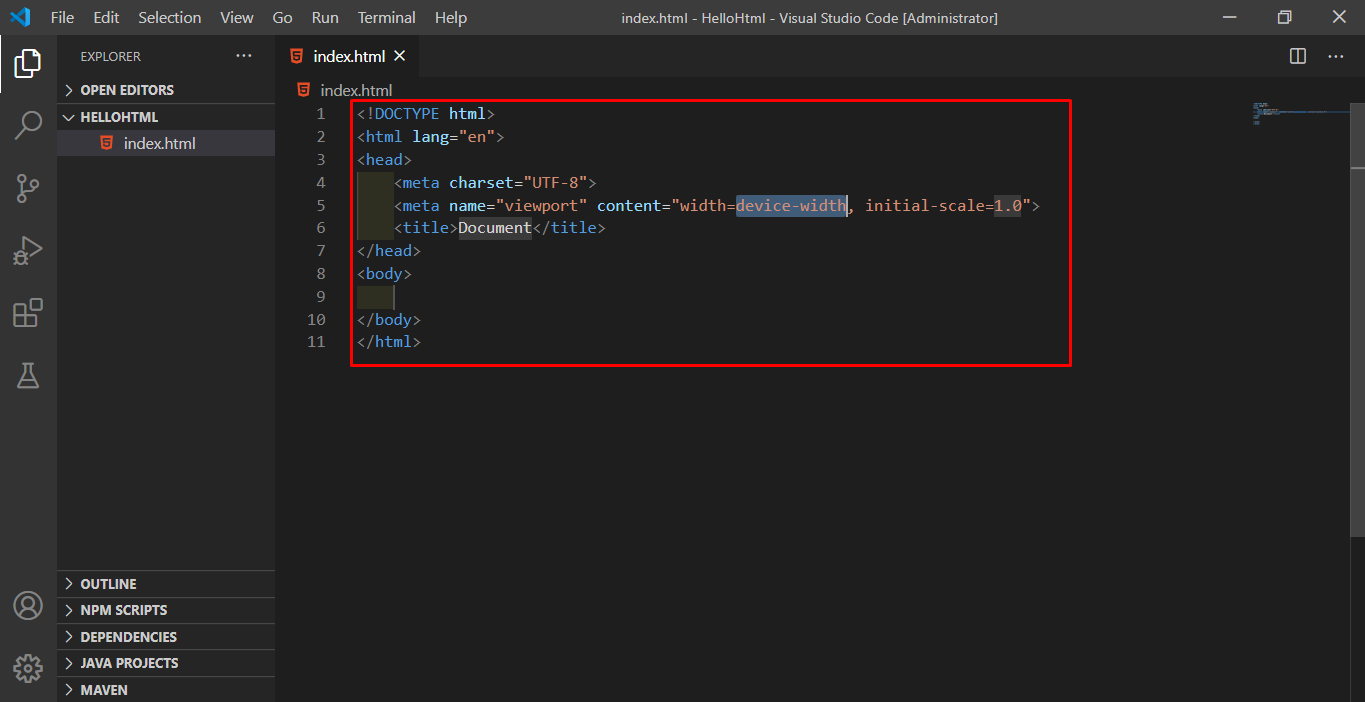Open the Explorer view in activity bar
This screenshot has width=1365, height=702.
pyautogui.click(x=28, y=64)
